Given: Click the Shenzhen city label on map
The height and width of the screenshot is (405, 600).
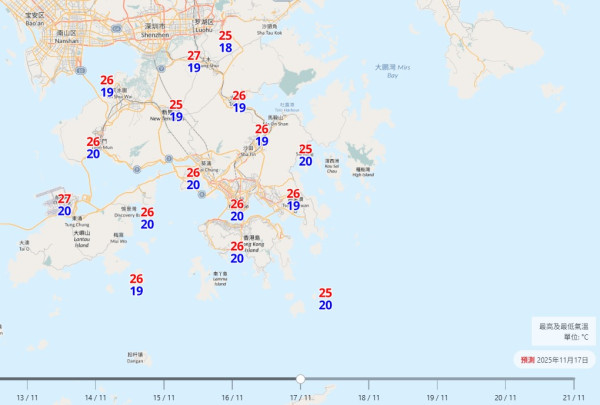Looking at the screenshot, I should pos(155,29).
